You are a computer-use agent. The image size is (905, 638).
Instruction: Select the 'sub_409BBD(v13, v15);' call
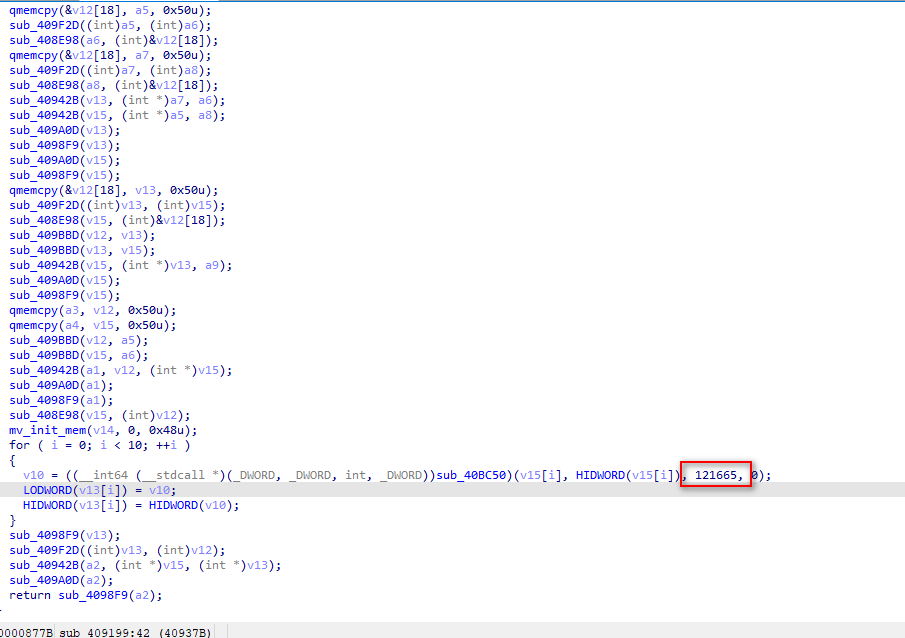coord(82,251)
